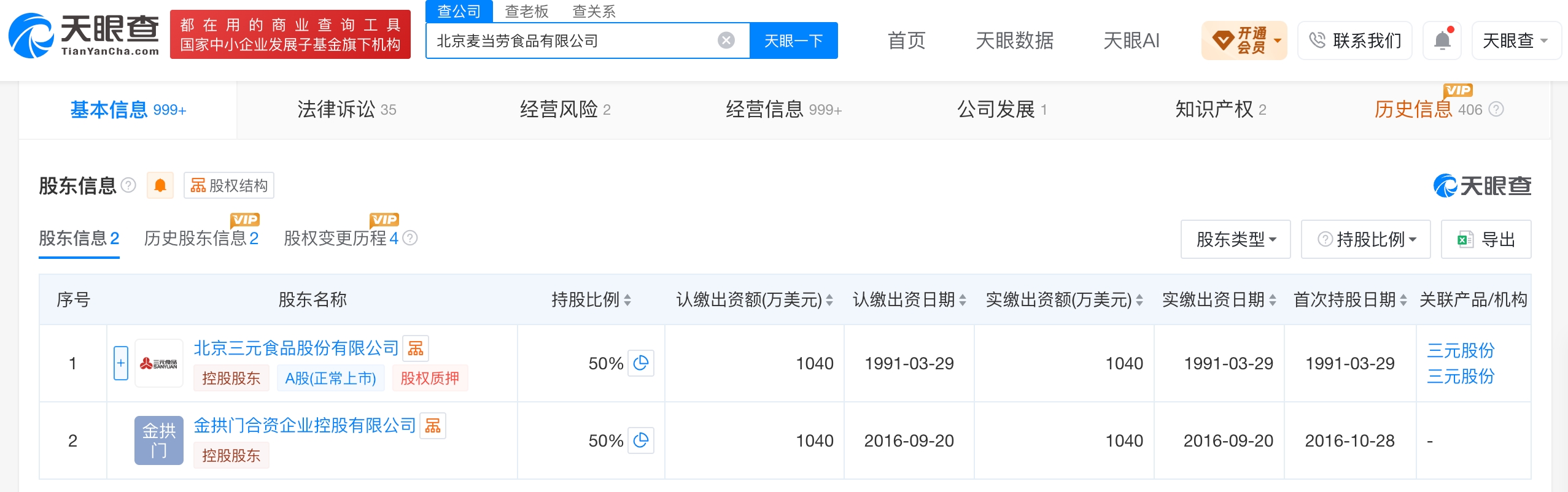Click help icon next to 历史信息 tab
1568x492 pixels.
click(x=1497, y=109)
